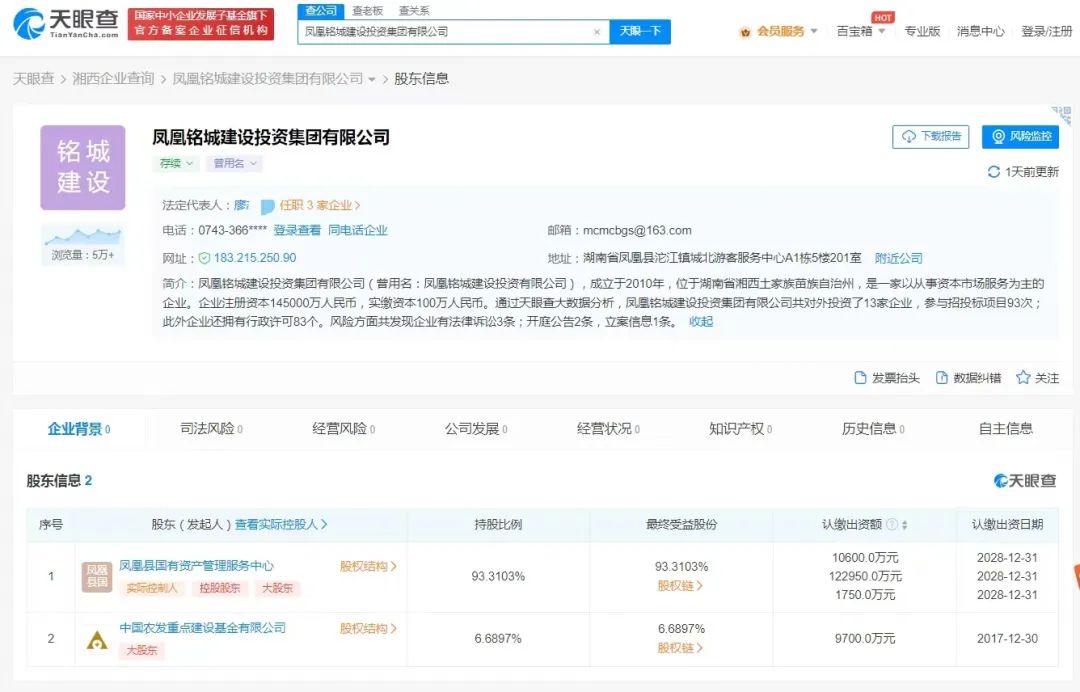Click the TianYanCha logo in header
Screen dimensions: 1080x692
[x=65, y=22]
